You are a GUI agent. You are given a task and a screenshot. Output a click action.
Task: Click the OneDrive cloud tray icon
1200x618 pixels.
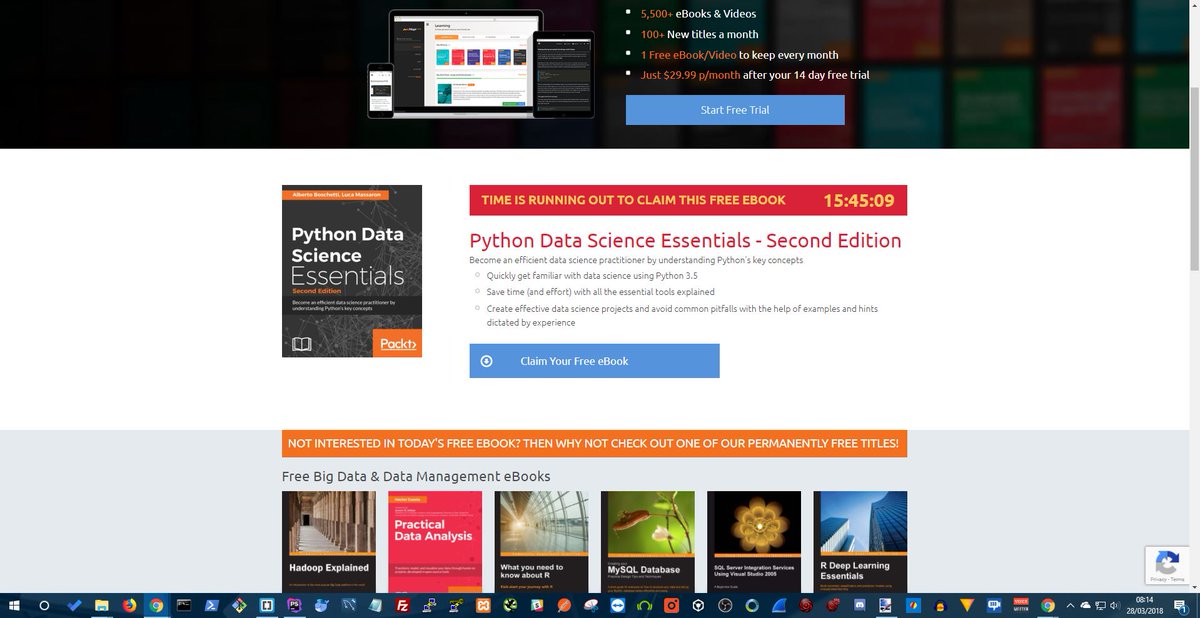tap(1085, 606)
